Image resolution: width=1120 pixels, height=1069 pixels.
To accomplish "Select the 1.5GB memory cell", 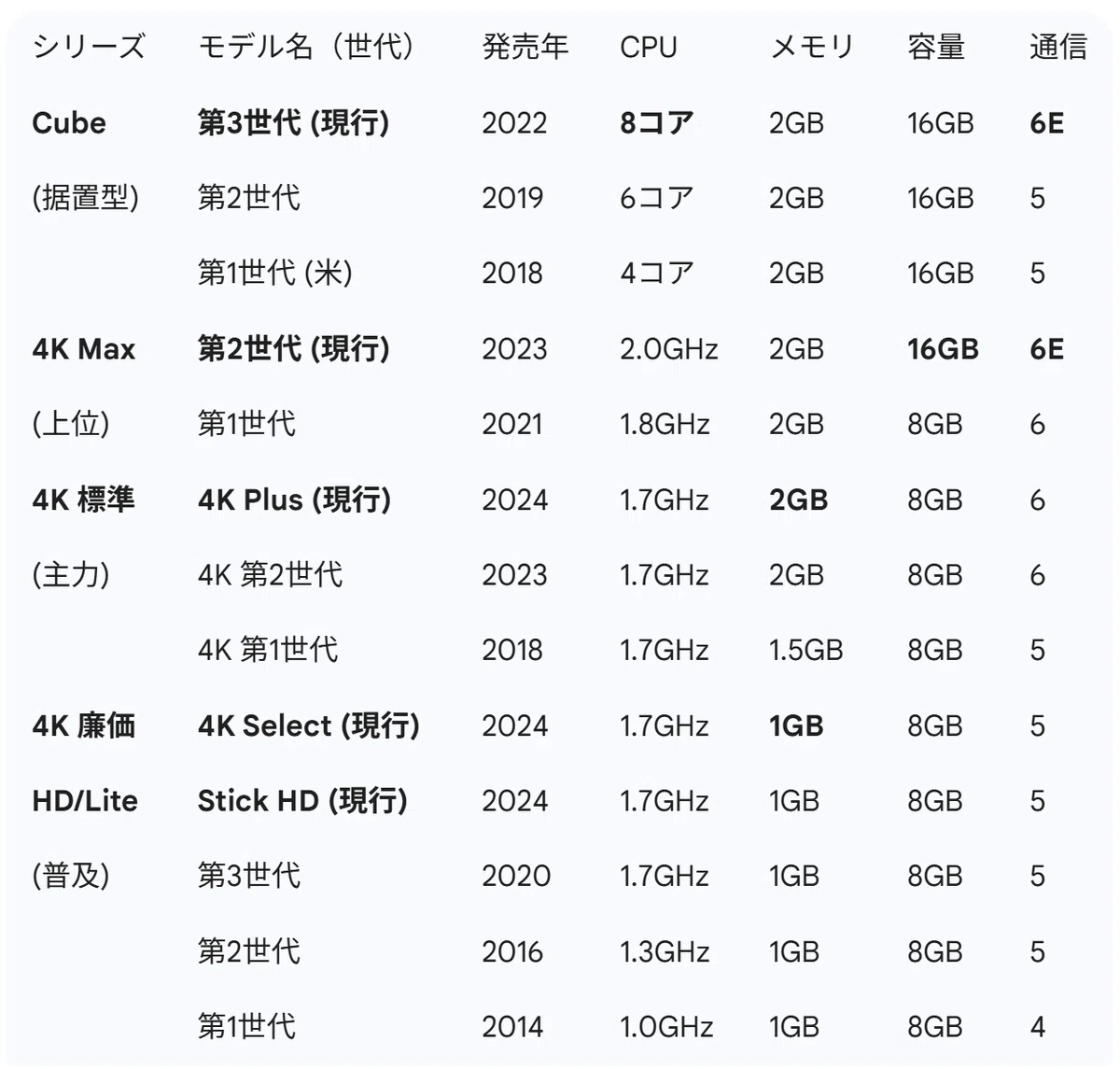I will pyautogui.click(x=806, y=650).
